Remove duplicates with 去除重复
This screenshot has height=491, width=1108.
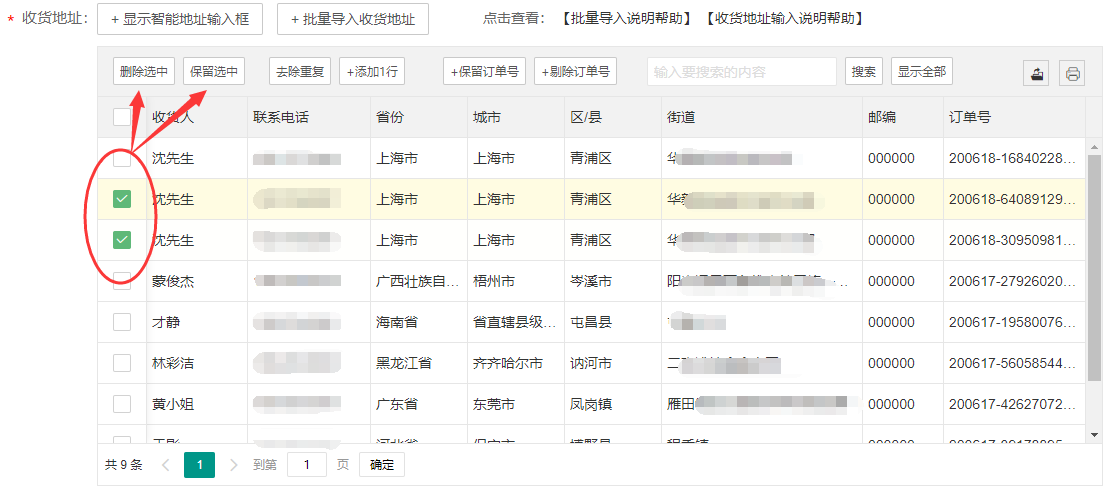tap(301, 71)
